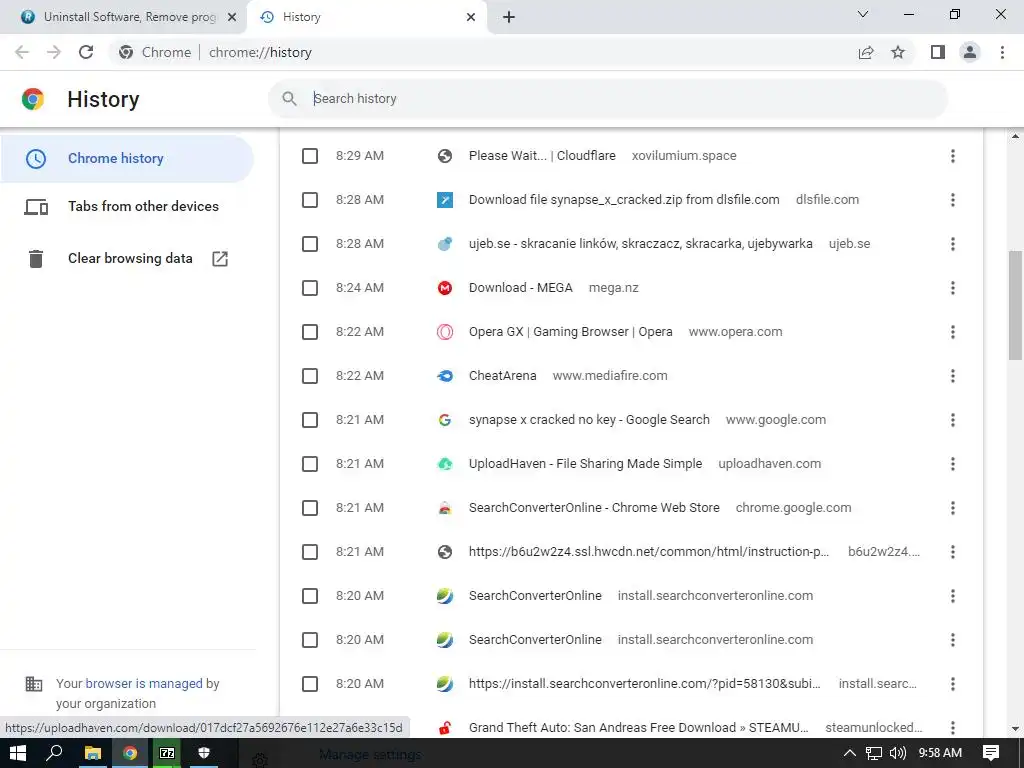Select the History tab
Viewport: 1024px width, 768px height.
pos(366,17)
